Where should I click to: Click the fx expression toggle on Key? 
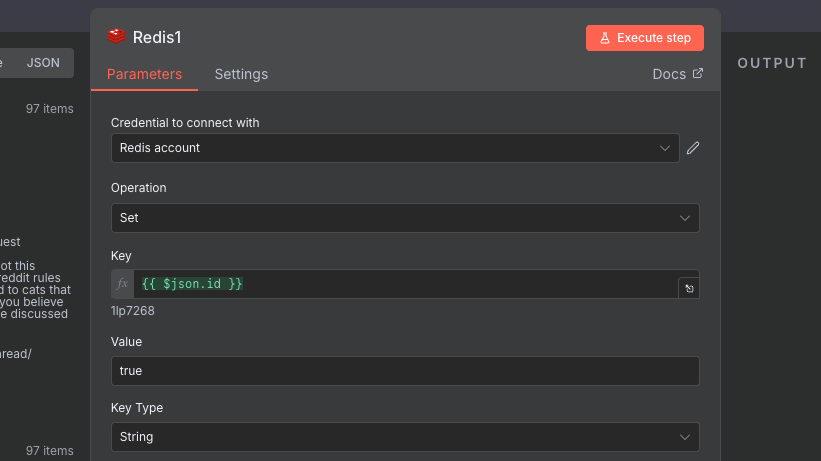click(123, 284)
